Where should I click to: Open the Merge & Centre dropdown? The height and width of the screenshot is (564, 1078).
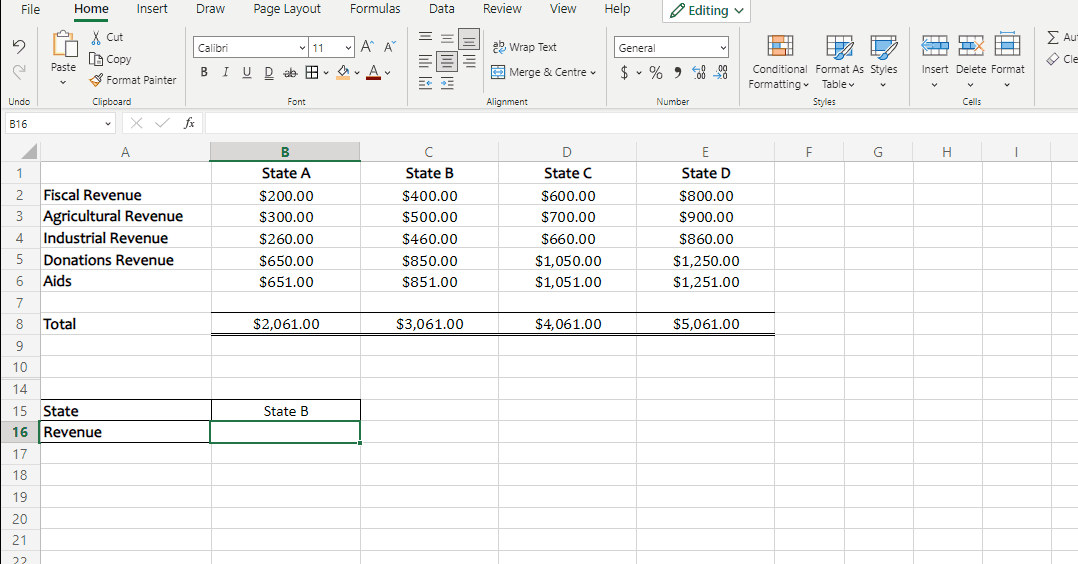593,72
